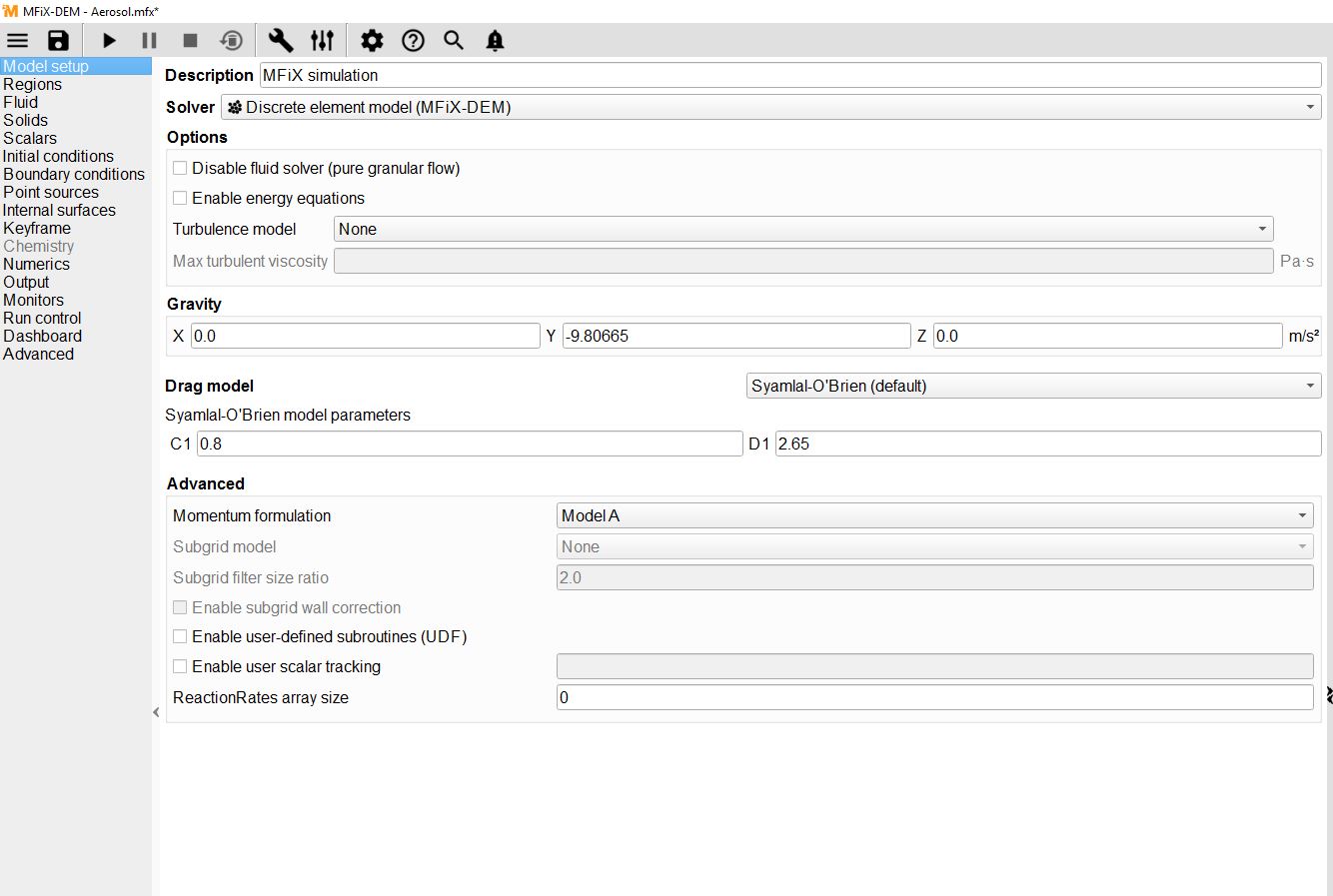1333x896 pixels.
Task: Toggle Disable fluid solver checkbox
Action: click(x=180, y=168)
